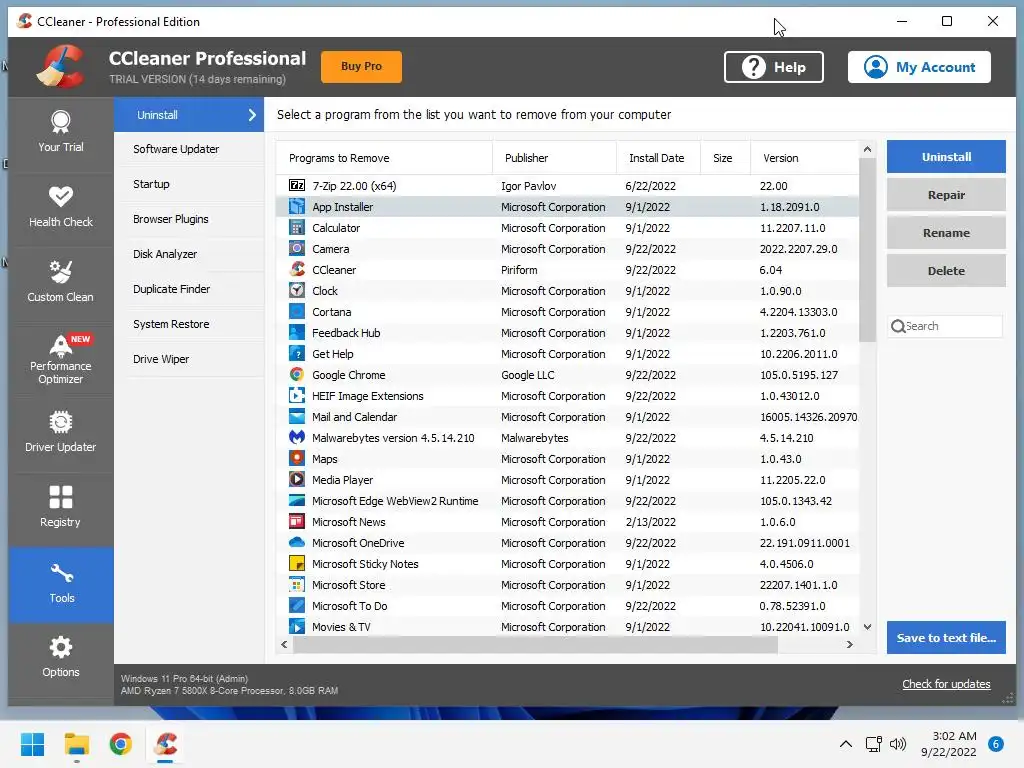This screenshot has height=768, width=1024.
Task: Select the Uninstall tools tab
Action: (189, 115)
